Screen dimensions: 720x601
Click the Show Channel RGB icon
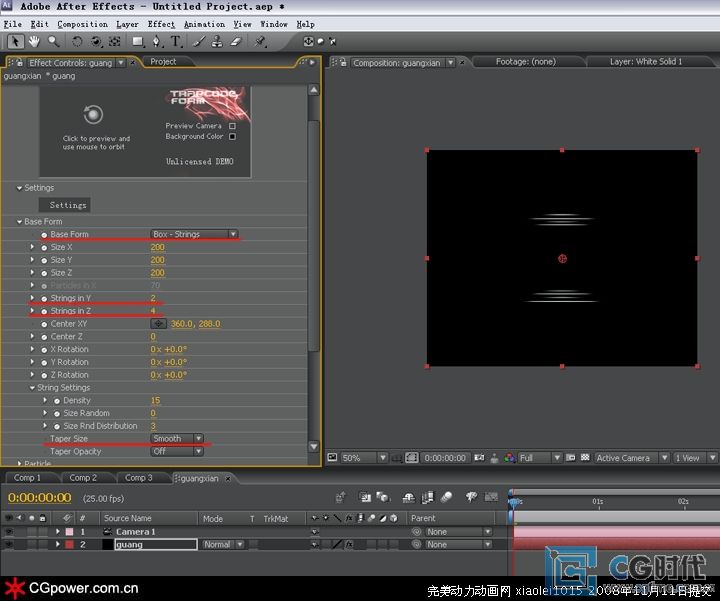[x=510, y=458]
